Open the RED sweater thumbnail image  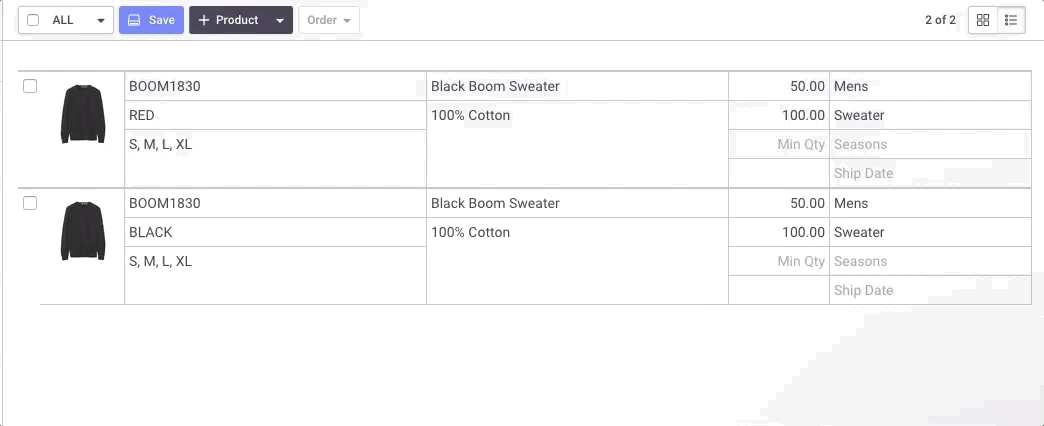coord(83,114)
